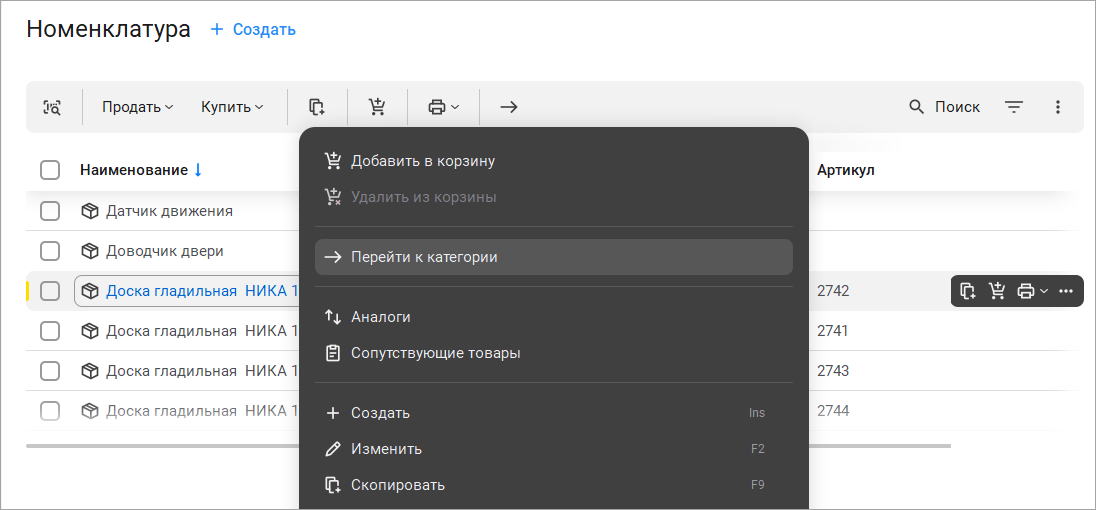Click the copy icon in the toolbar
This screenshot has width=1096, height=510.
tap(317, 107)
